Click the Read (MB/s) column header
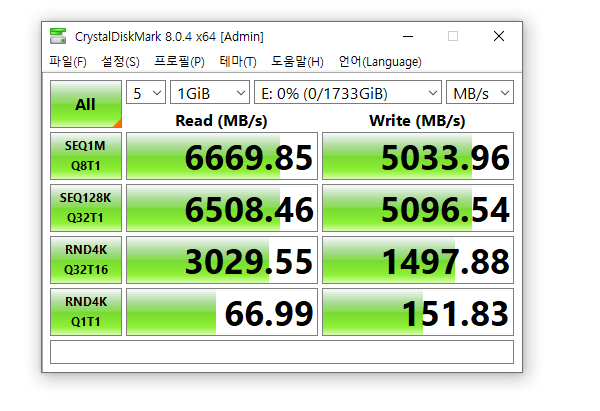Screen dimensions: 600x411 tap(221, 121)
